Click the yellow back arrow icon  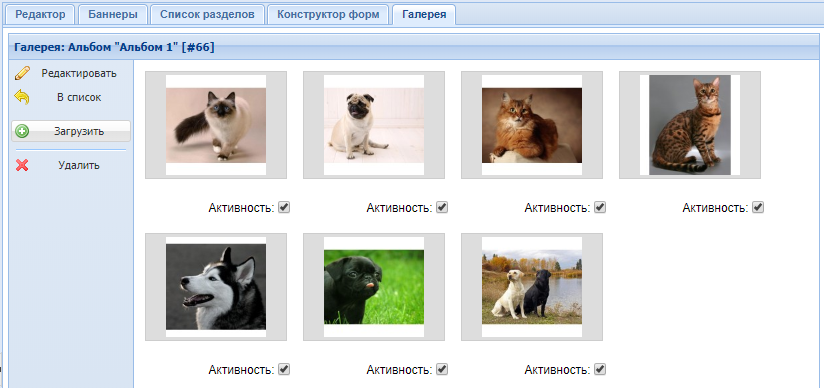[x=22, y=97]
